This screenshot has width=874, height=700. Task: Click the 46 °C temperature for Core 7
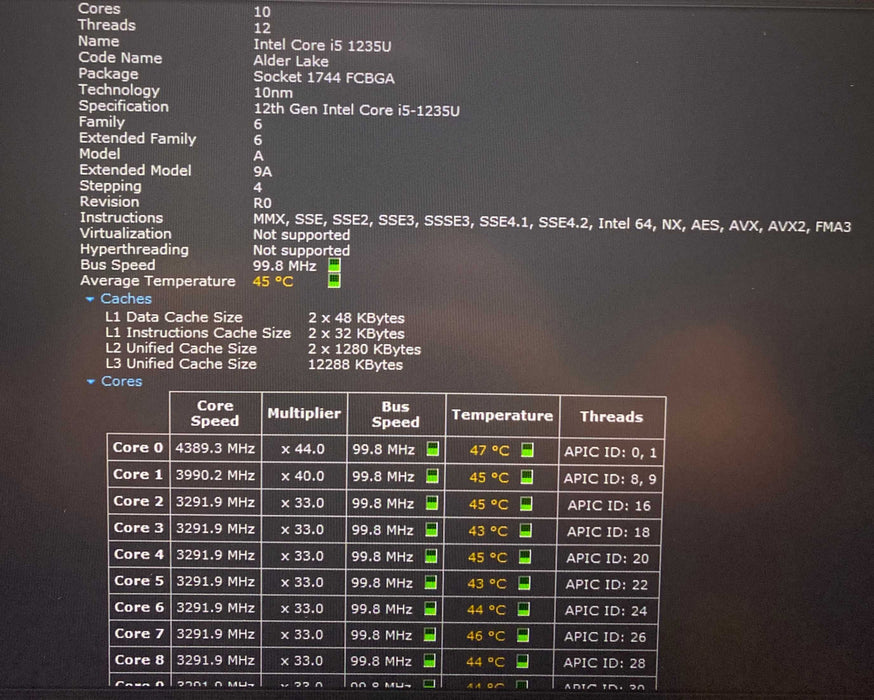[485, 635]
